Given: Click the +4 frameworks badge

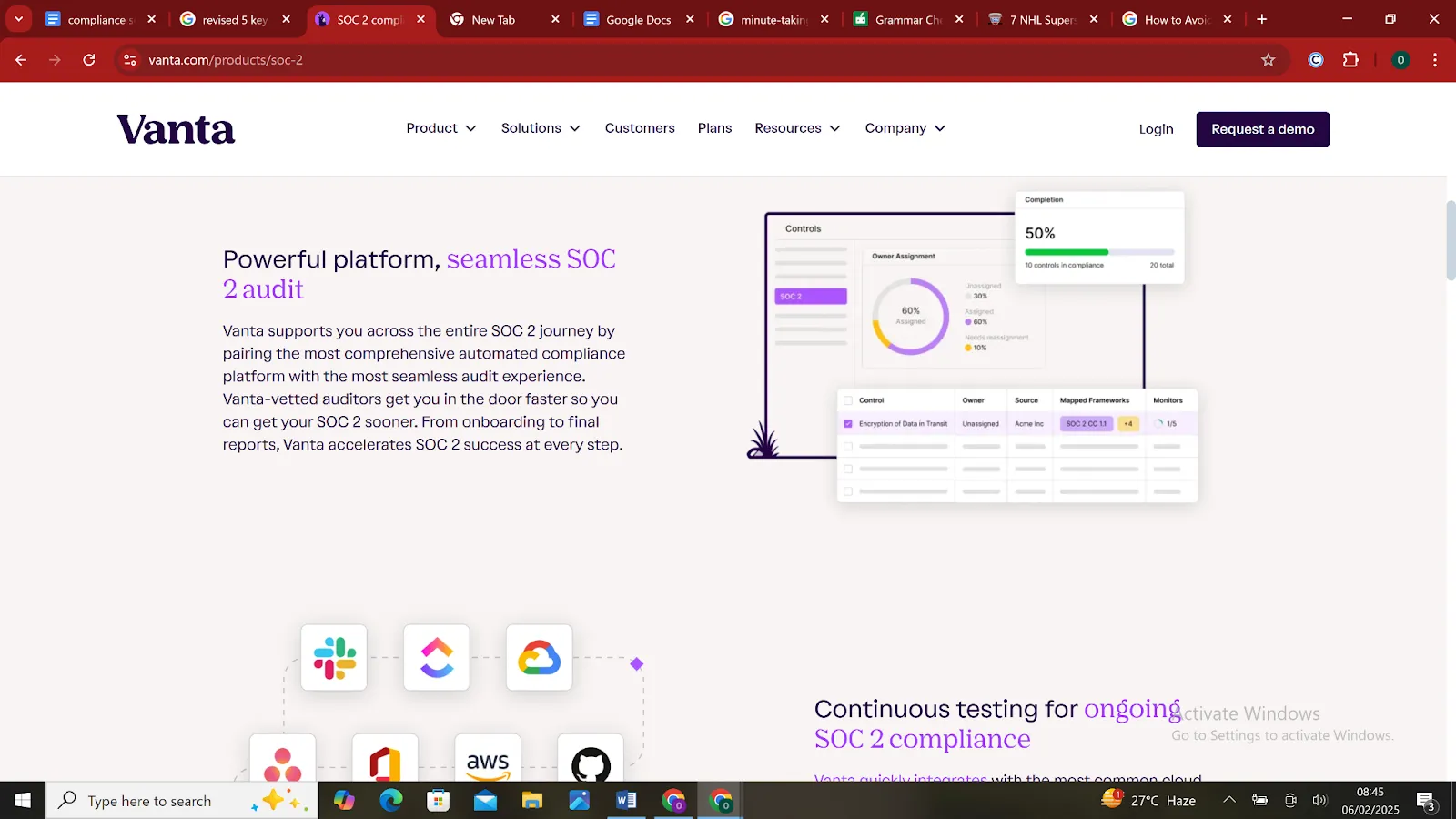Looking at the screenshot, I should click(x=1128, y=424).
